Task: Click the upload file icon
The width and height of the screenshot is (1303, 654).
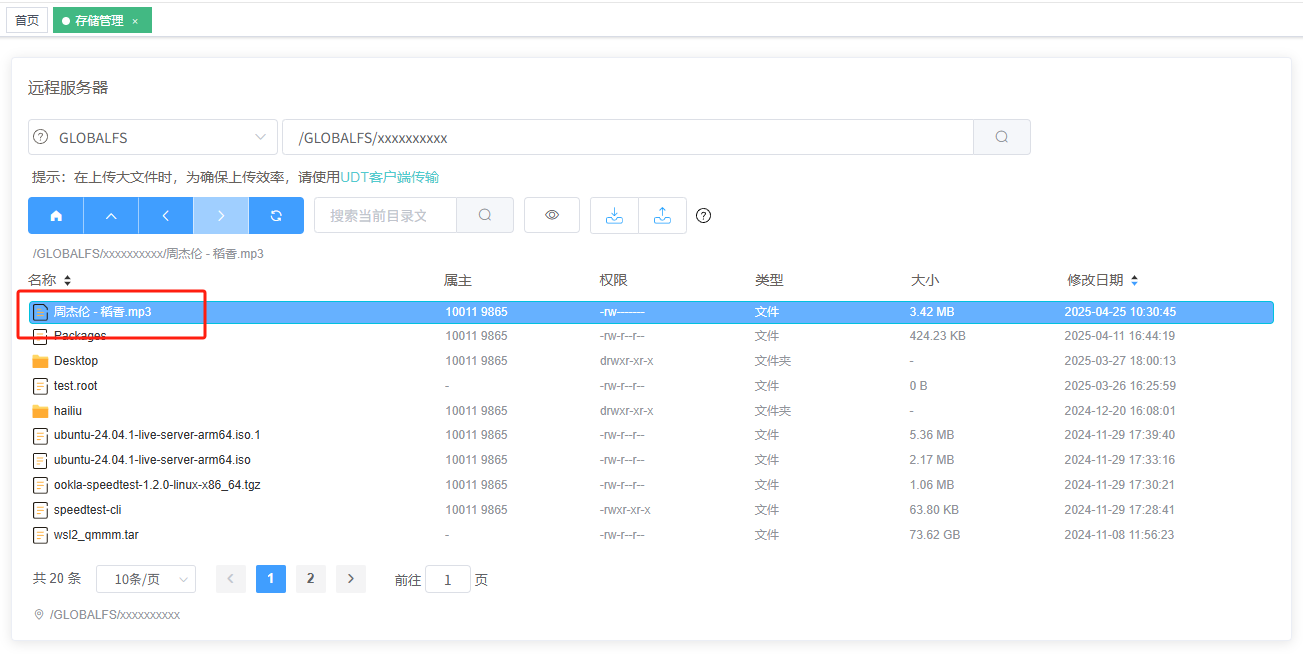Action: point(662,216)
